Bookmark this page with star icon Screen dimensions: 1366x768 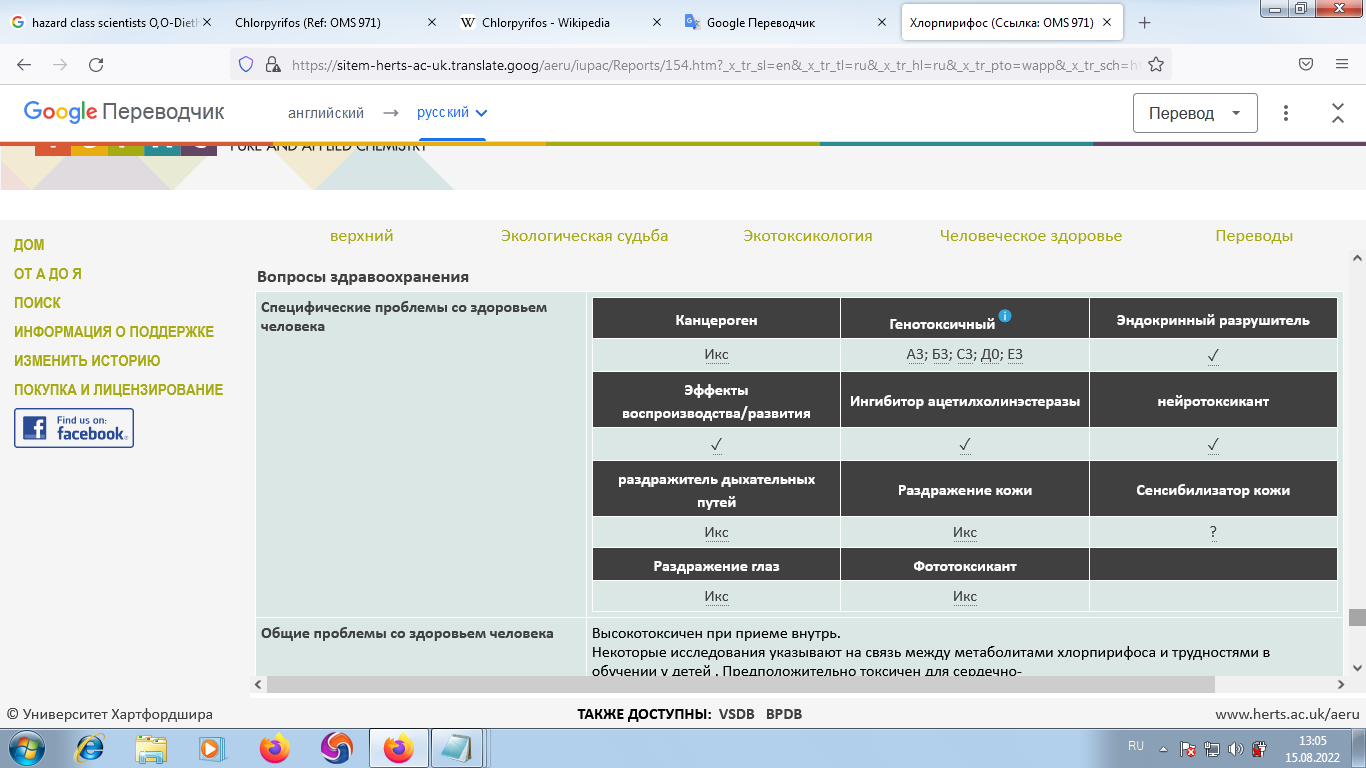pyautogui.click(x=1156, y=65)
